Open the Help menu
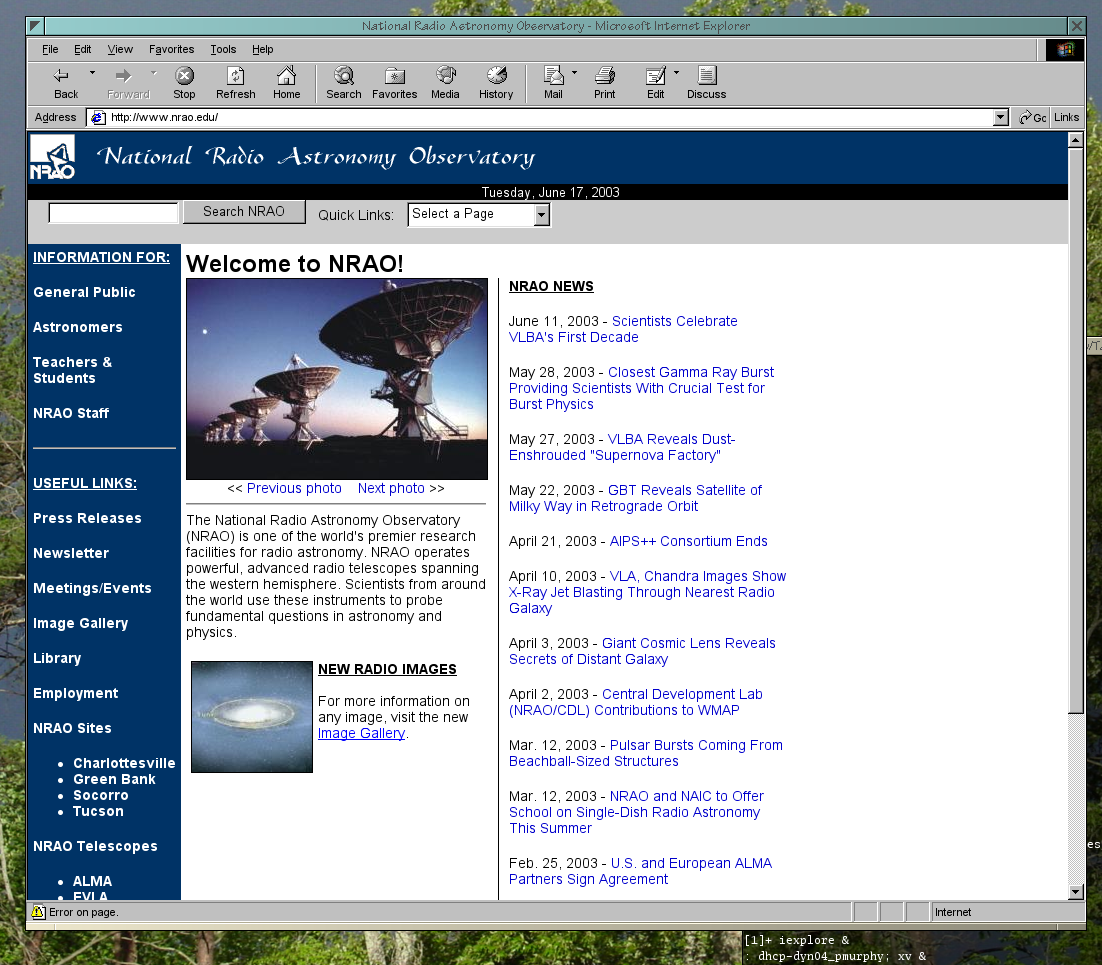The width and height of the screenshot is (1102, 965). tap(262, 49)
